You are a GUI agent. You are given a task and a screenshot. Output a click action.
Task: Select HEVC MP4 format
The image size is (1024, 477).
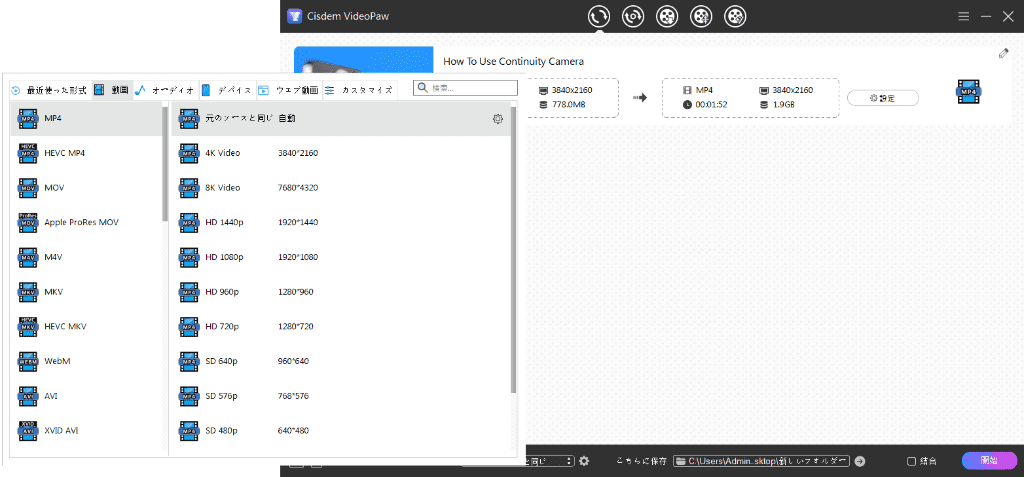coord(86,153)
